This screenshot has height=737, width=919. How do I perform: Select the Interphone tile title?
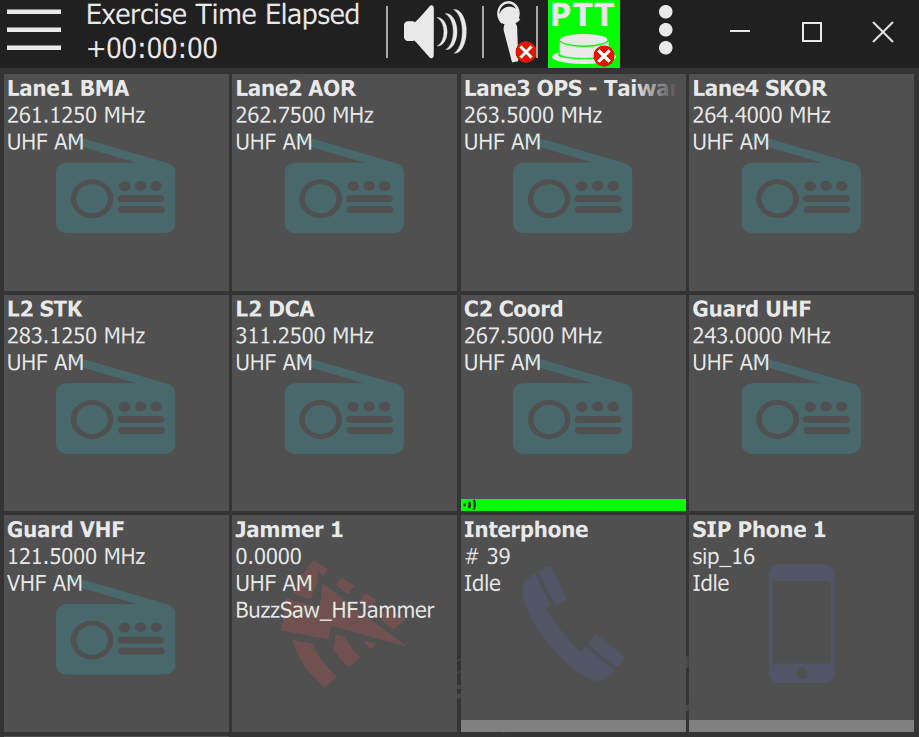click(526, 529)
